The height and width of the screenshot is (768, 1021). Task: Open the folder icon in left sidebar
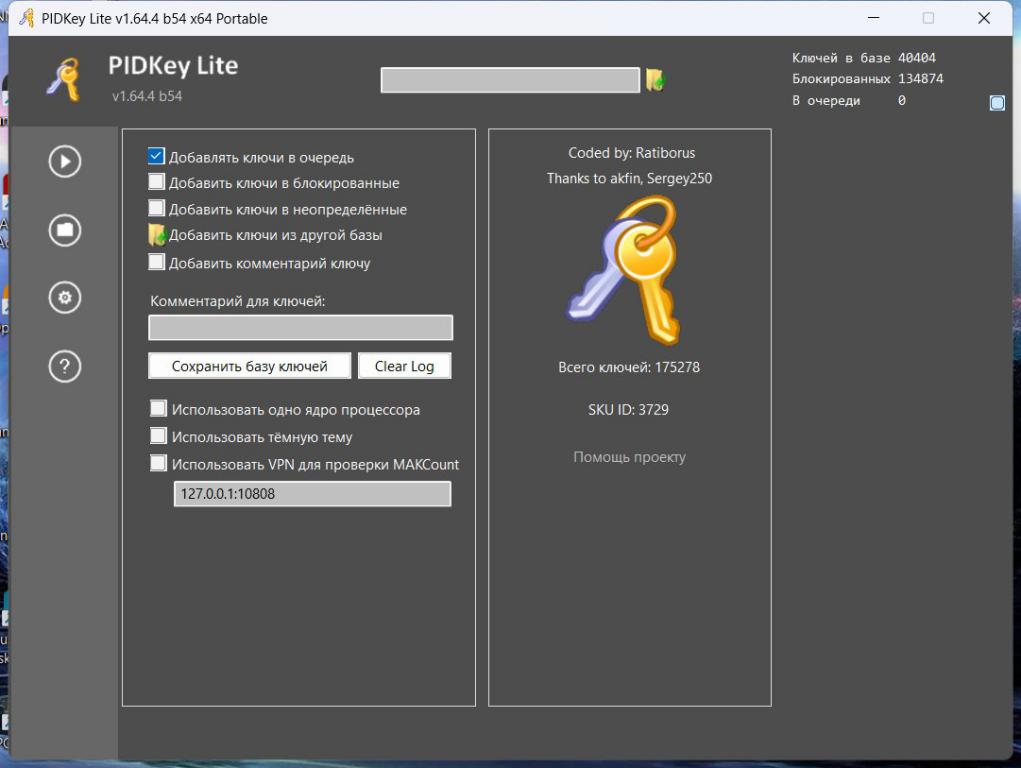point(65,230)
